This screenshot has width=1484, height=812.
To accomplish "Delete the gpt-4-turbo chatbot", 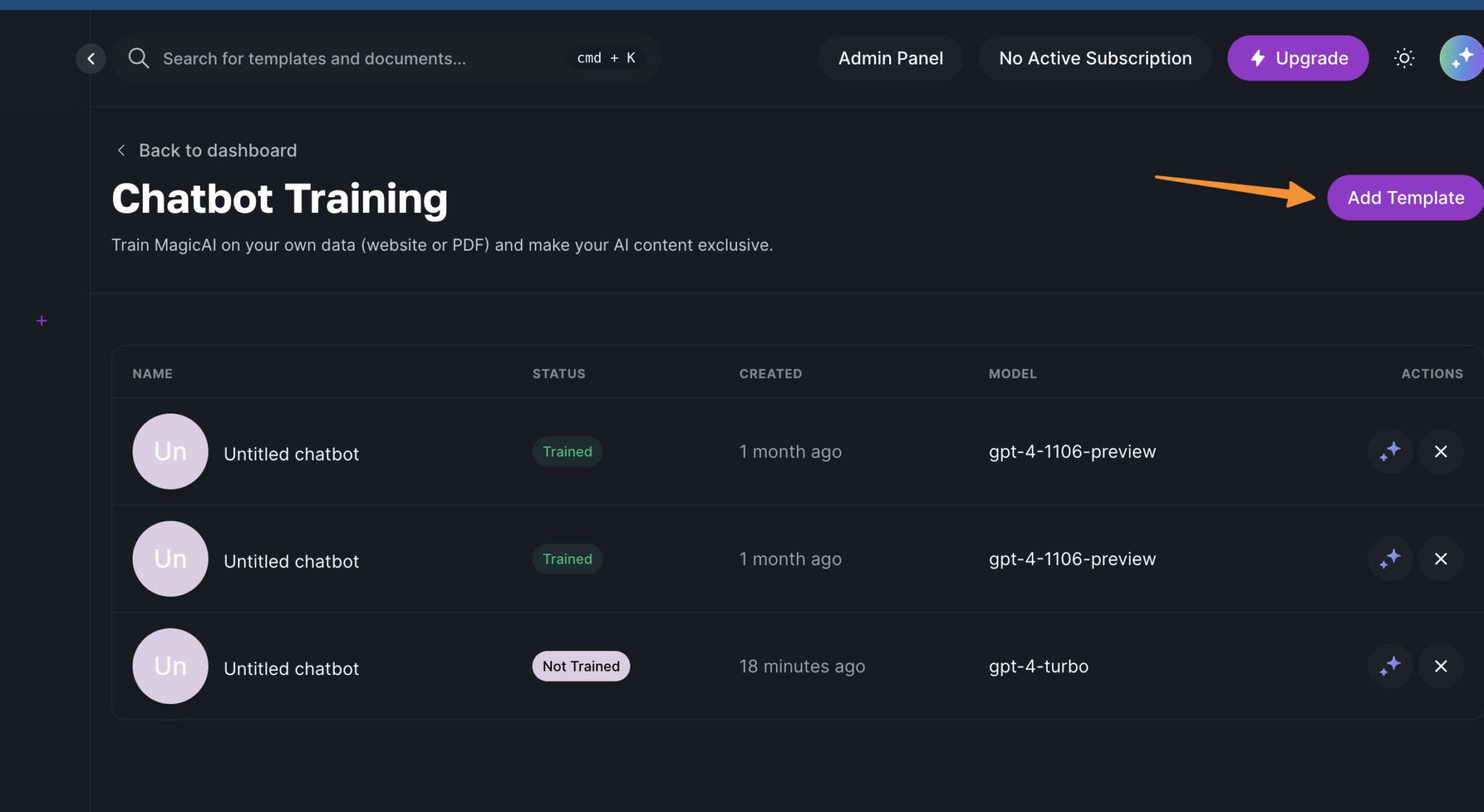I will point(1441,666).
